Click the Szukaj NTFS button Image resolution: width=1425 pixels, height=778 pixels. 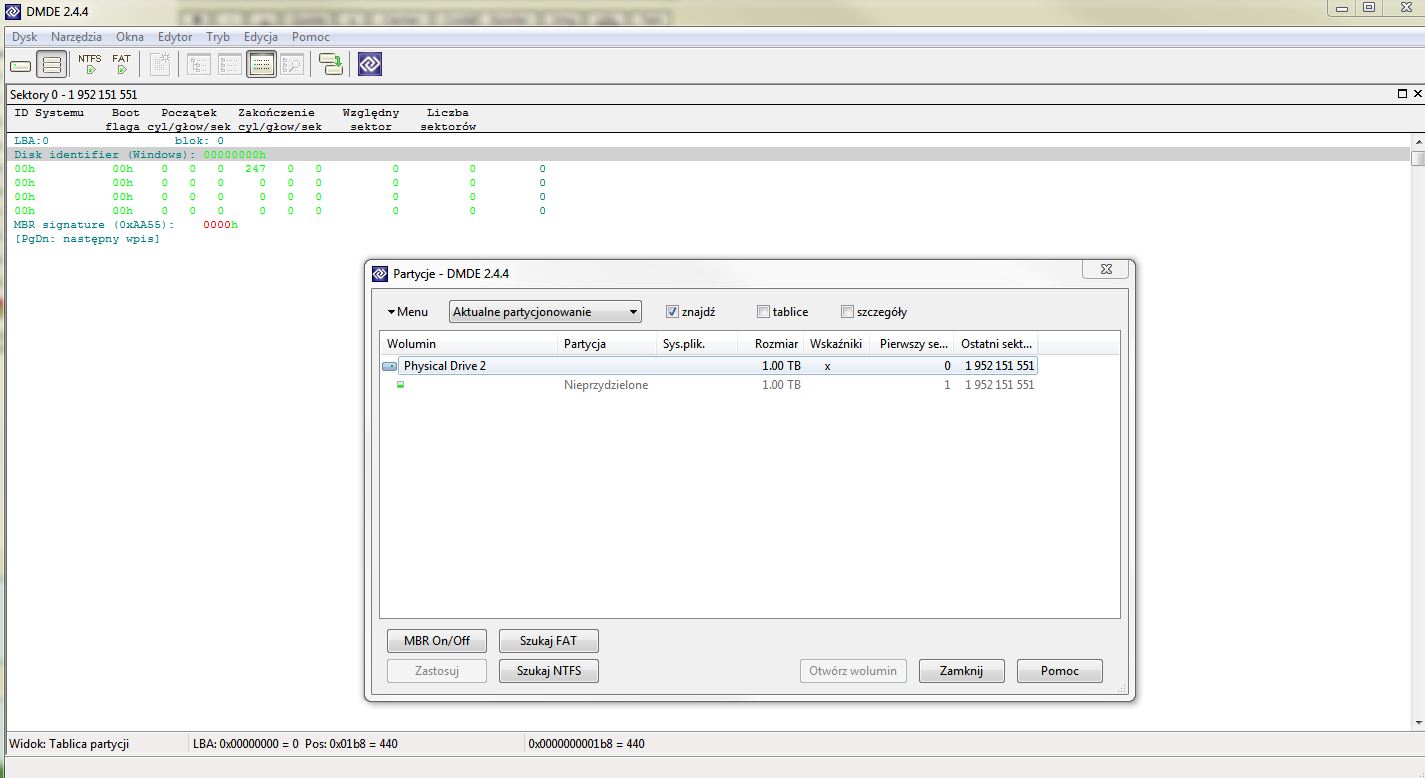click(549, 671)
